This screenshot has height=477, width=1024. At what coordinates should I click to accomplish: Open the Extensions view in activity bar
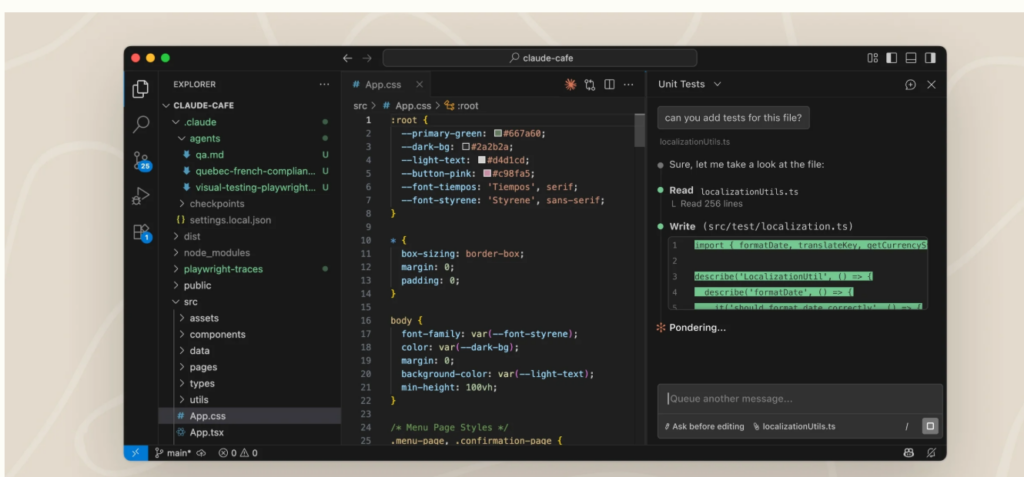tap(141, 232)
